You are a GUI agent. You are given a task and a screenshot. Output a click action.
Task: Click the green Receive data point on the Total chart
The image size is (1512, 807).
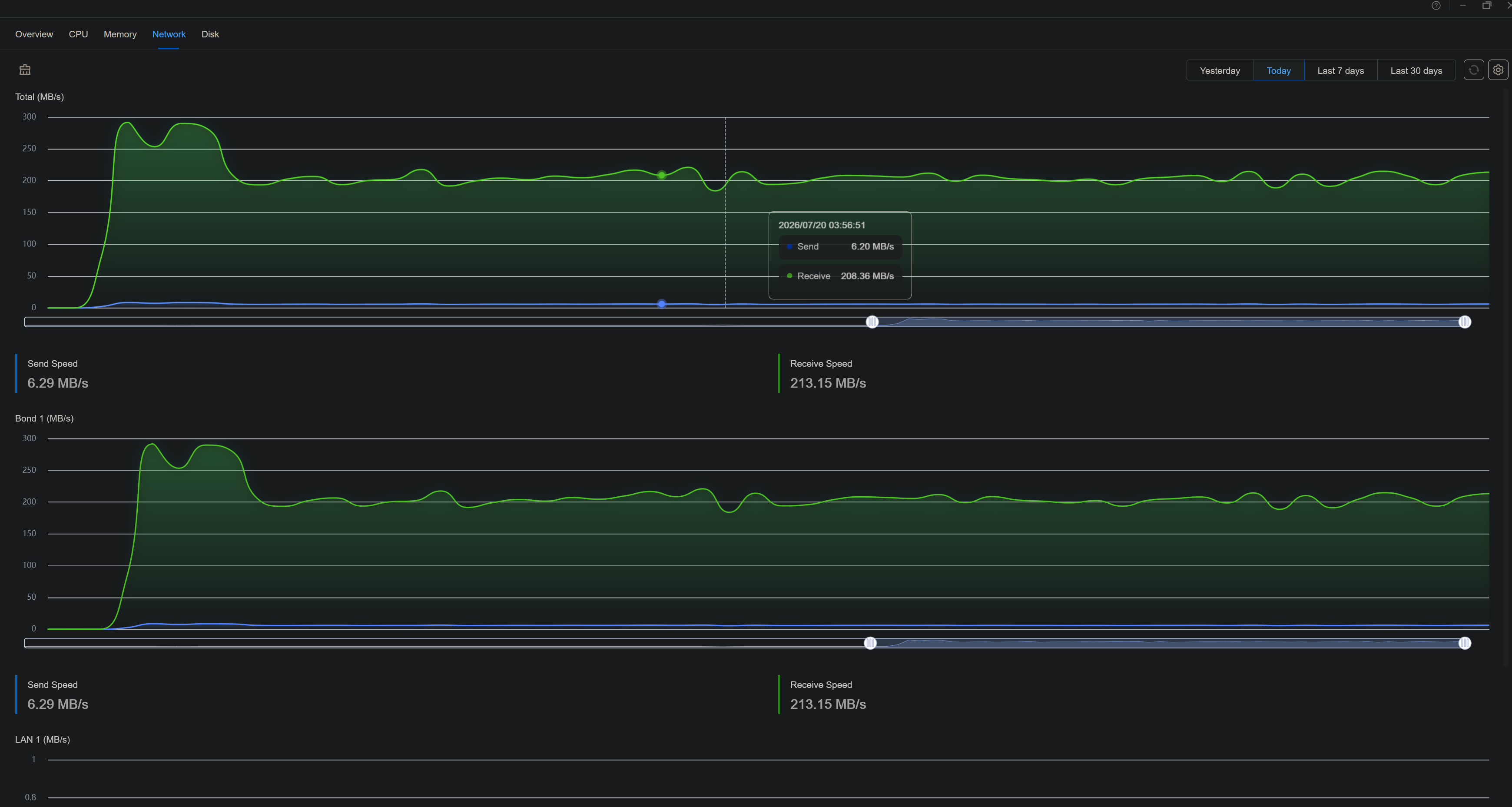661,175
